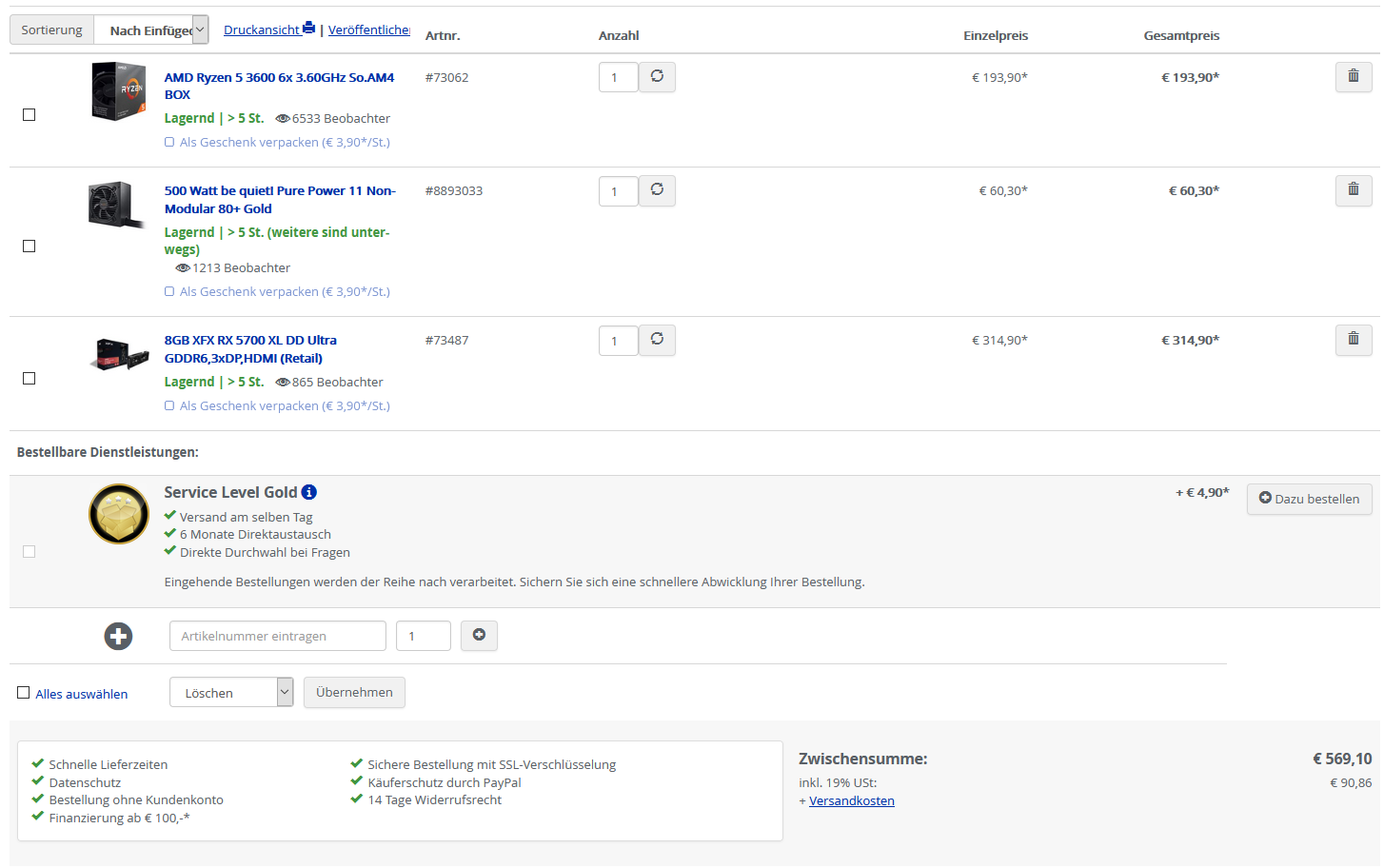Image resolution: width=1384 pixels, height=868 pixels.
Task: Click Dazu bestellen for Service Level Gold
Action: pos(1309,499)
